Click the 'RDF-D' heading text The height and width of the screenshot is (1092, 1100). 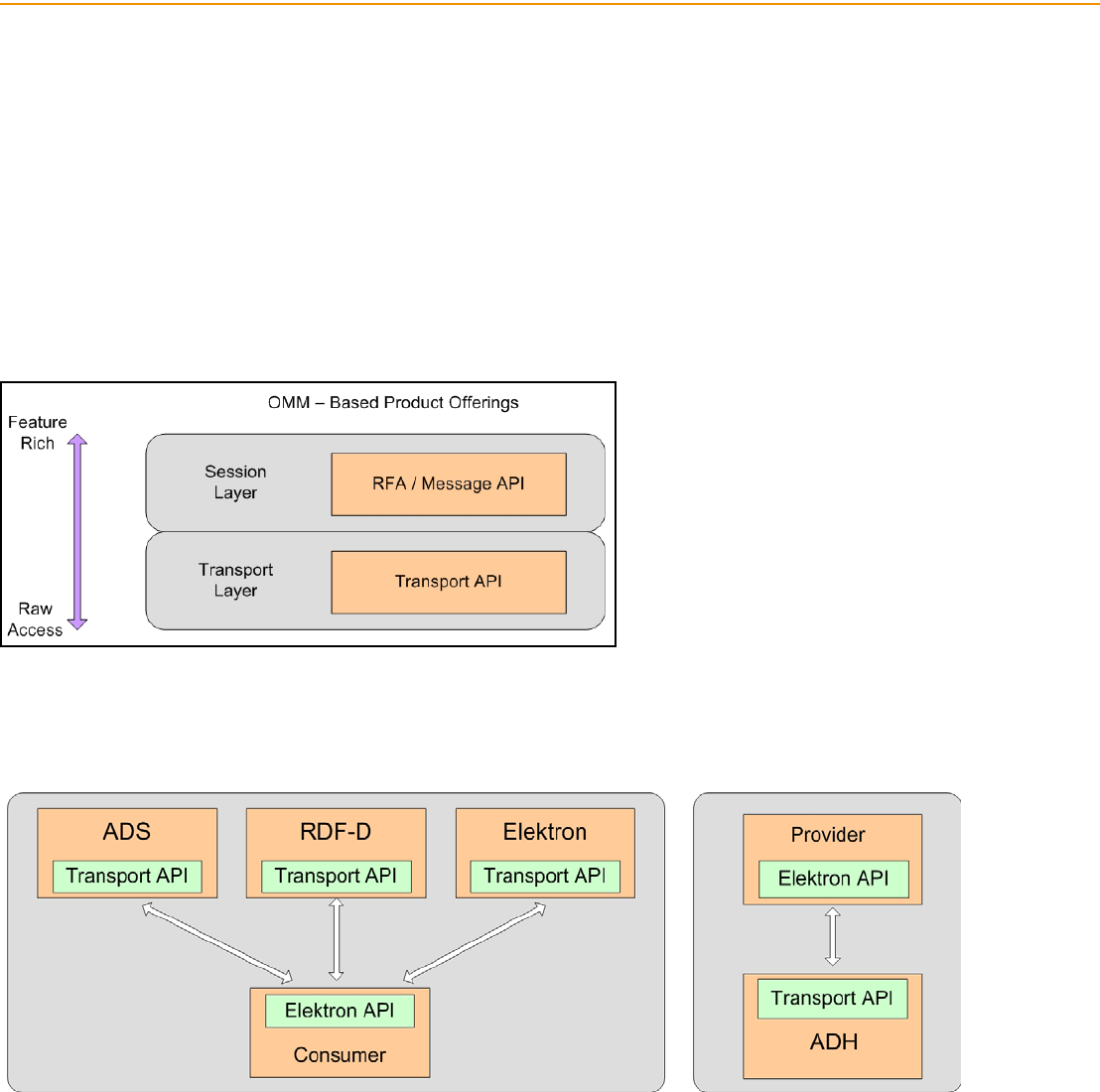coord(336,832)
